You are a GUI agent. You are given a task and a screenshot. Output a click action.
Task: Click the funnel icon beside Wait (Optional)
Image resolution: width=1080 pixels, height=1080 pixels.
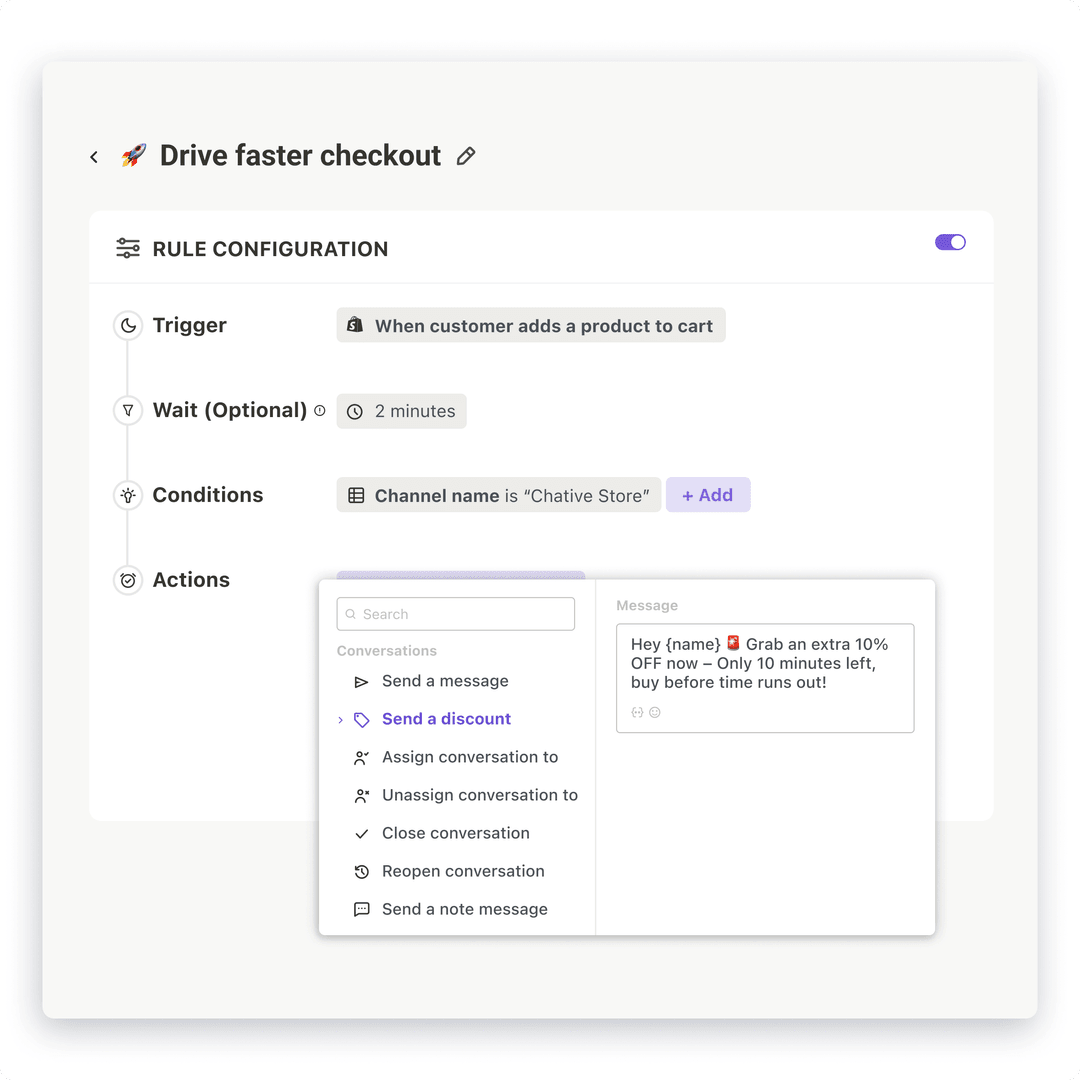(128, 410)
